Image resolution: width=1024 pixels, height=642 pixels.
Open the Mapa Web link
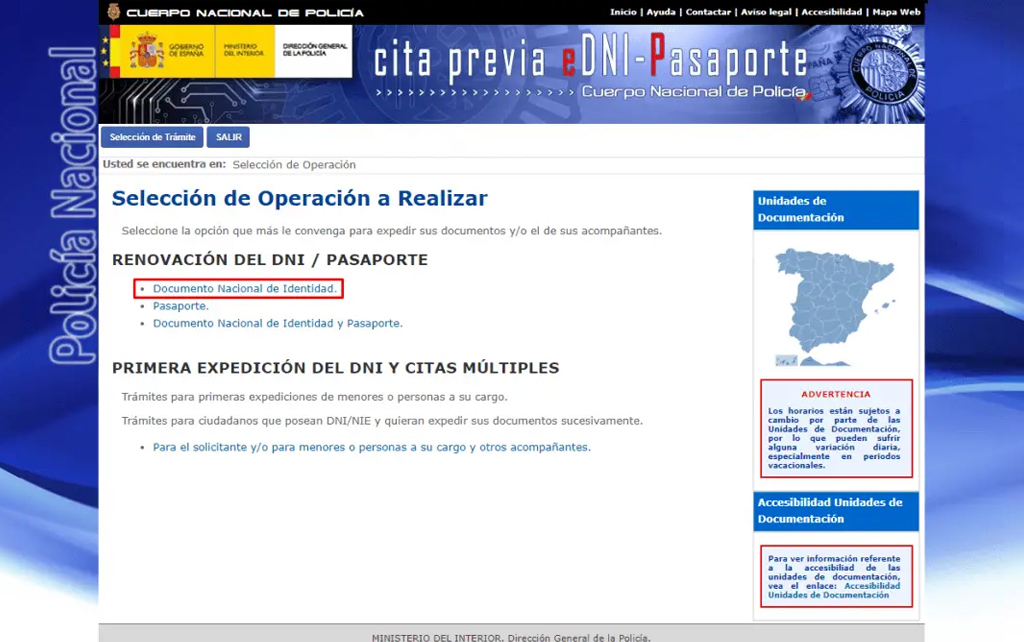[x=896, y=12]
